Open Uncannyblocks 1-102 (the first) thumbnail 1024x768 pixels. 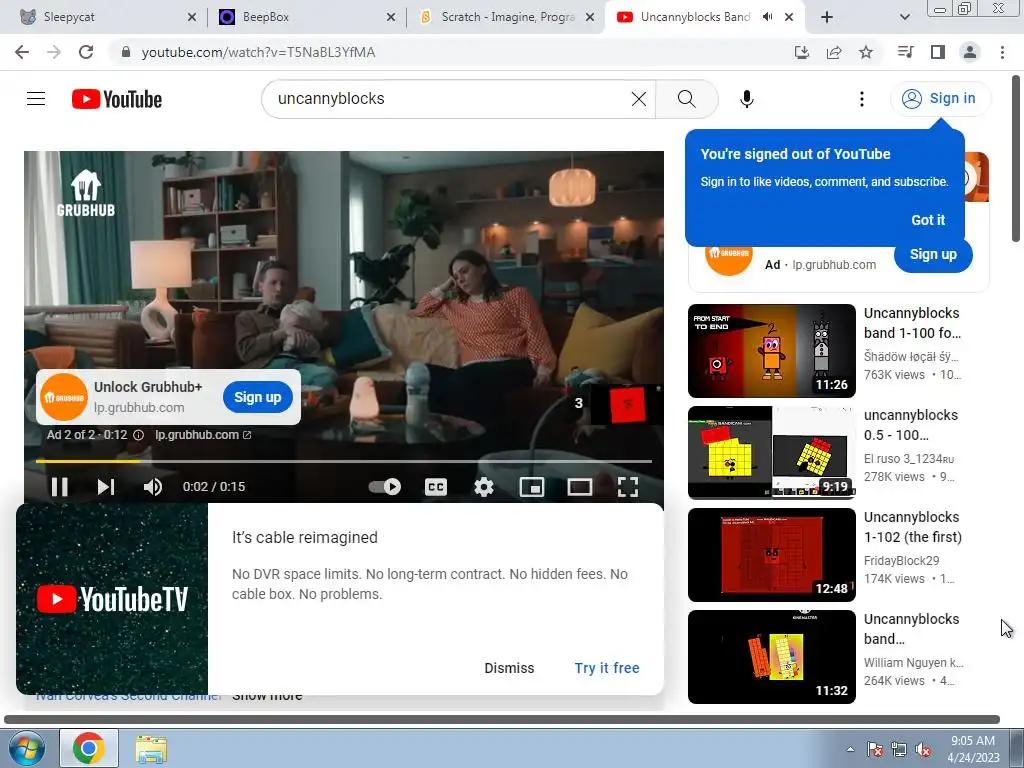coord(771,554)
